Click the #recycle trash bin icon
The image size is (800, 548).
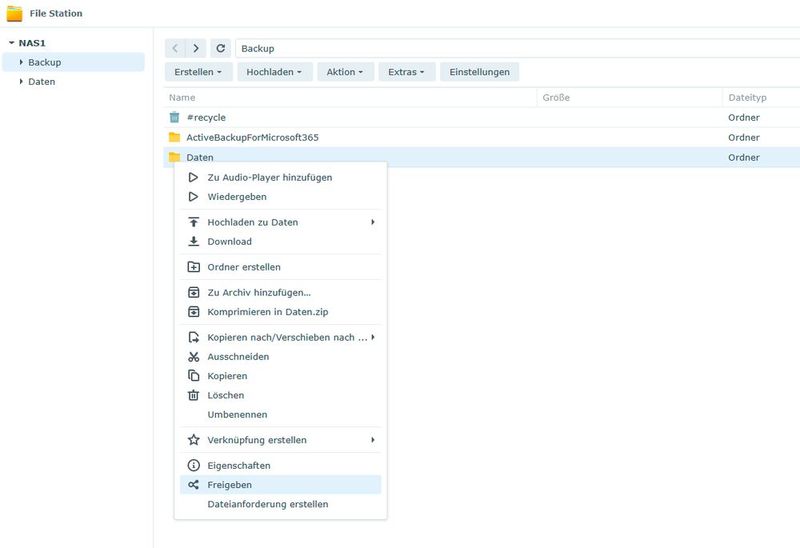(x=174, y=117)
